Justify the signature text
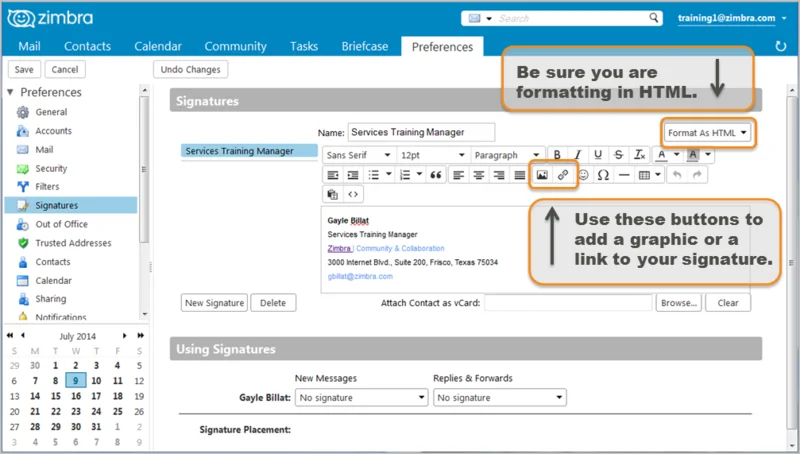This screenshot has width=800, height=454. 519,175
